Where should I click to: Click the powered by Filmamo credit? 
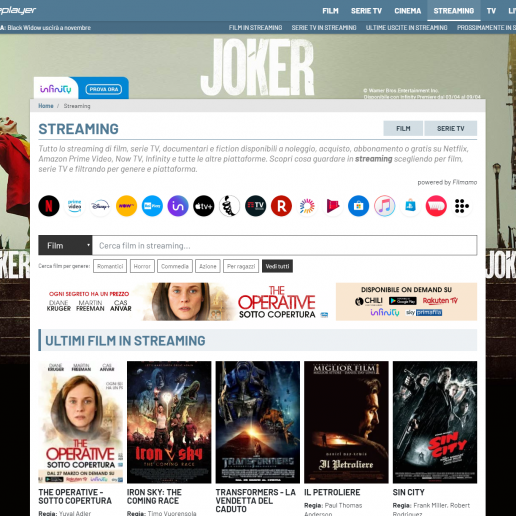[x=447, y=182]
